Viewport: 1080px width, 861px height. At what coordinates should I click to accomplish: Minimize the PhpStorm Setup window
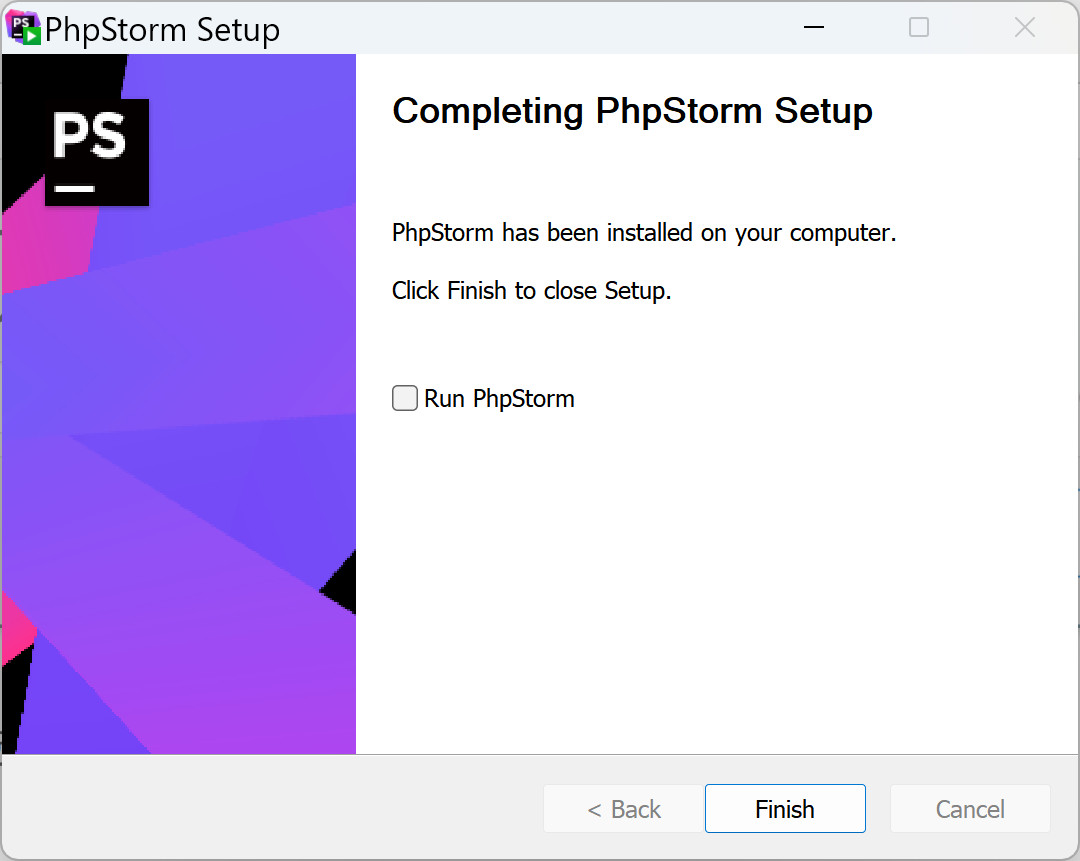(813, 28)
